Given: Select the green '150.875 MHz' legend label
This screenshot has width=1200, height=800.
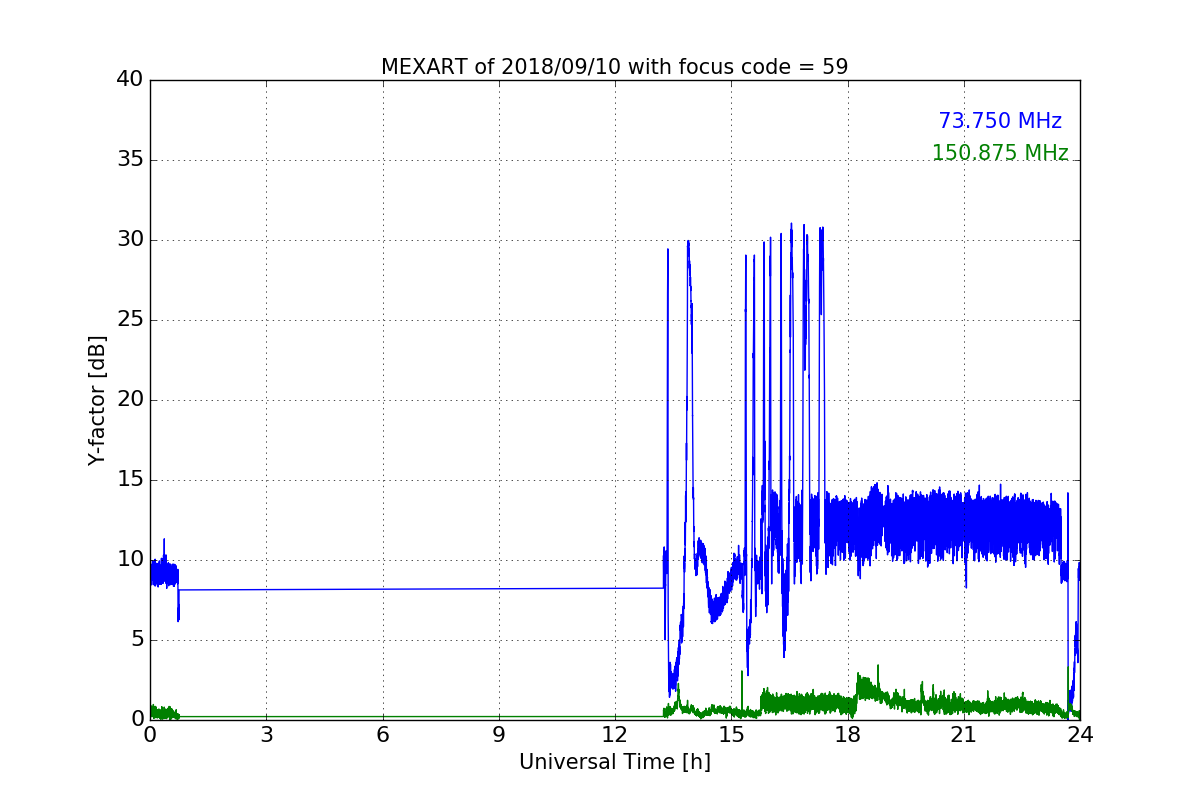Looking at the screenshot, I should tap(1000, 153).
